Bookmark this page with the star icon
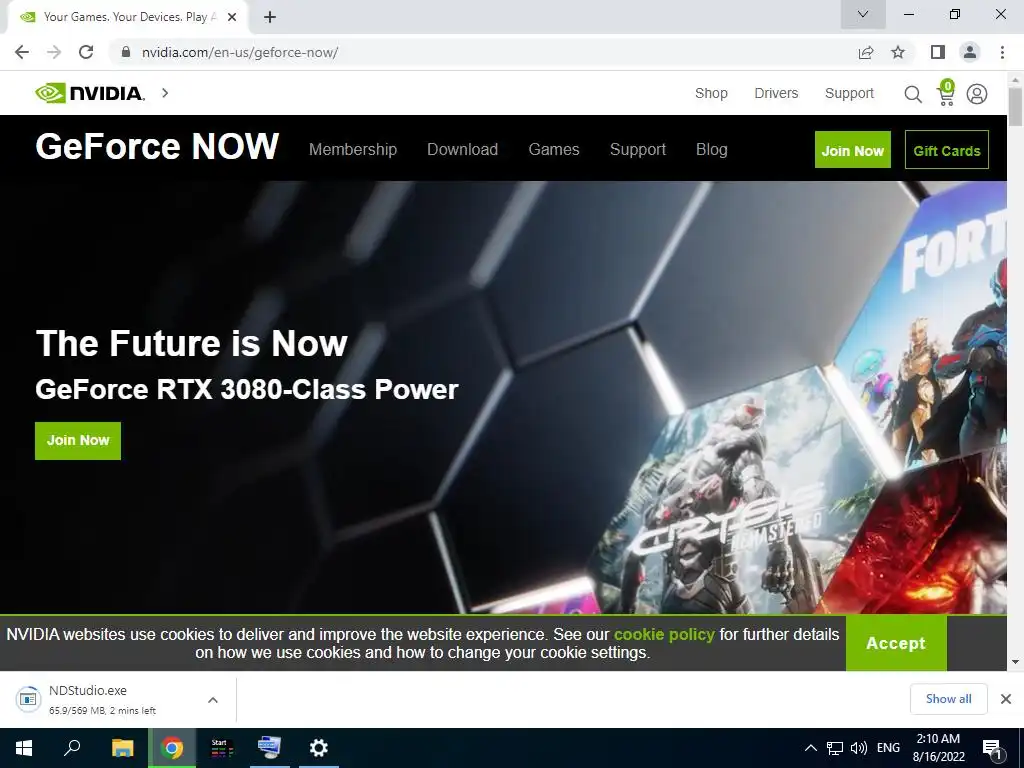This screenshot has width=1024, height=768. tap(898, 52)
